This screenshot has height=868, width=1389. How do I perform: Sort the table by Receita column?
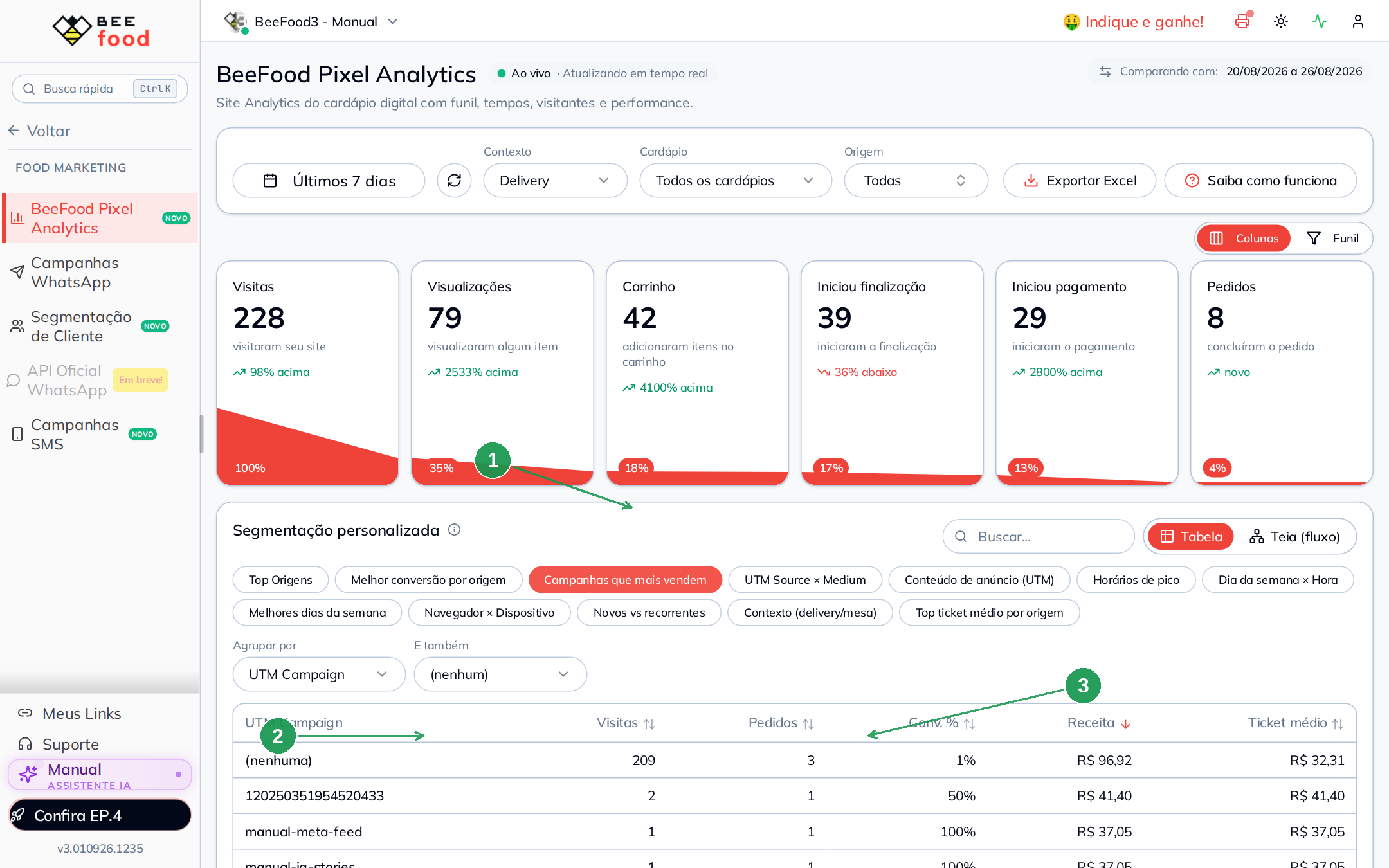tap(1099, 723)
